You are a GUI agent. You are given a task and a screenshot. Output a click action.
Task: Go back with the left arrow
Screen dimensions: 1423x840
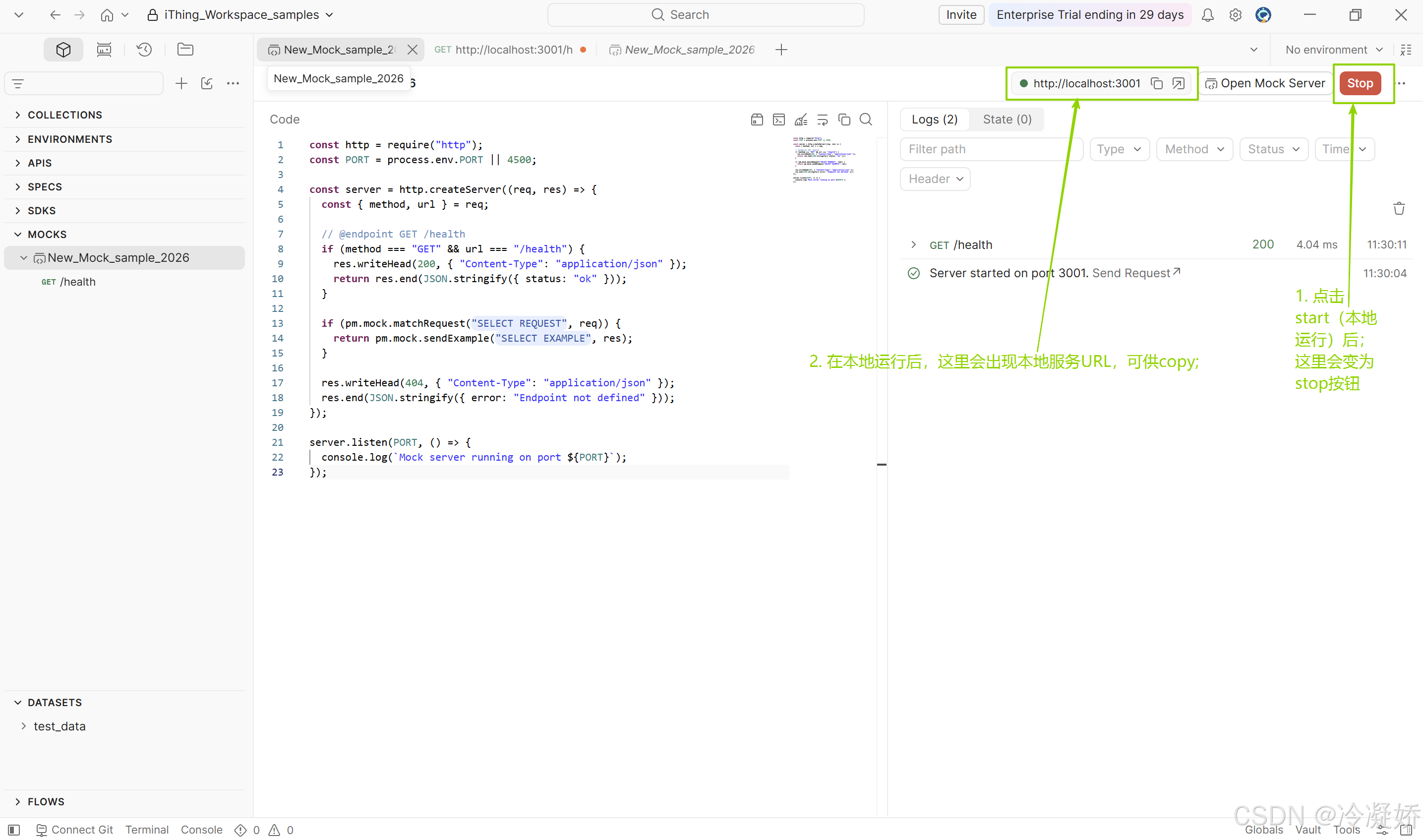[55, 15]
